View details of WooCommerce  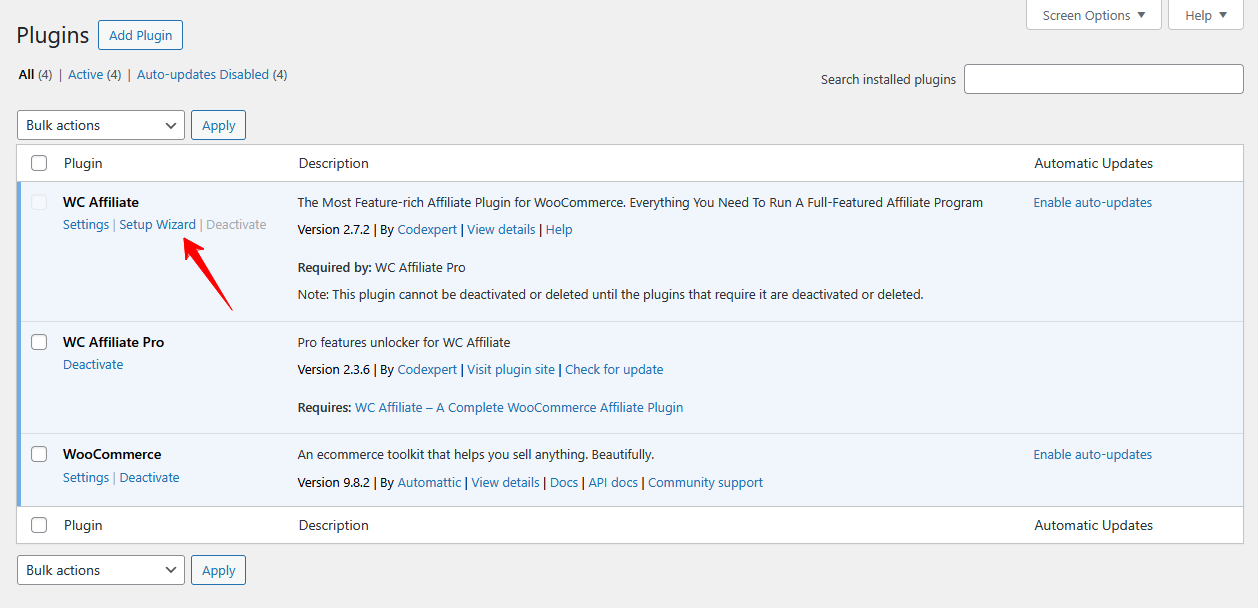pyautogui.click(x=506, y=483)
